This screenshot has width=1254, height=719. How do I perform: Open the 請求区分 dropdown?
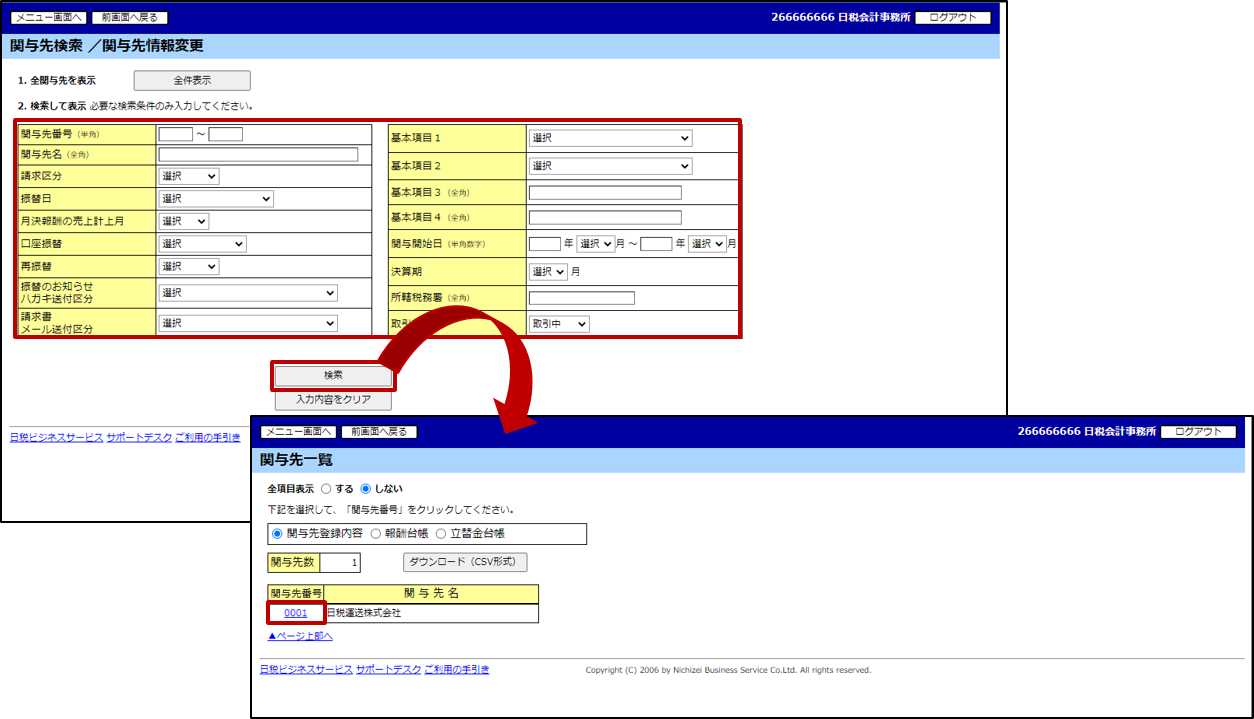[x=188, y=176]
